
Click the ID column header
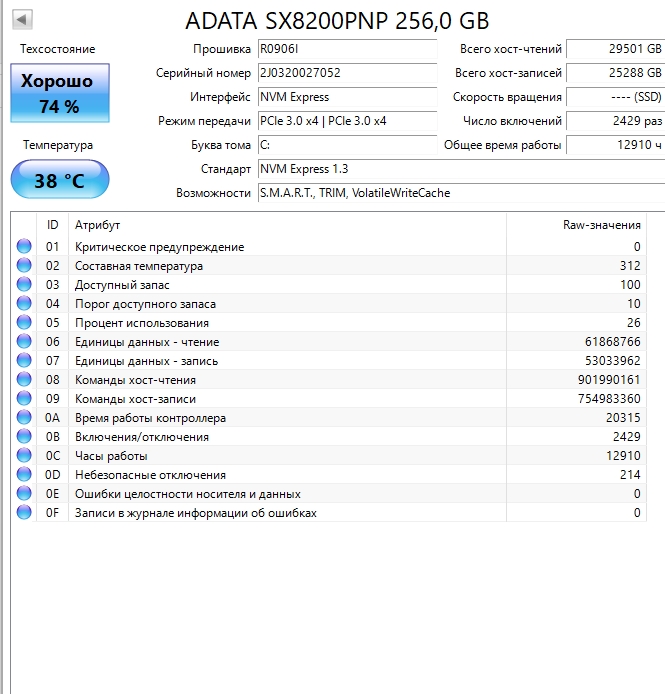(x=52, y=225)
